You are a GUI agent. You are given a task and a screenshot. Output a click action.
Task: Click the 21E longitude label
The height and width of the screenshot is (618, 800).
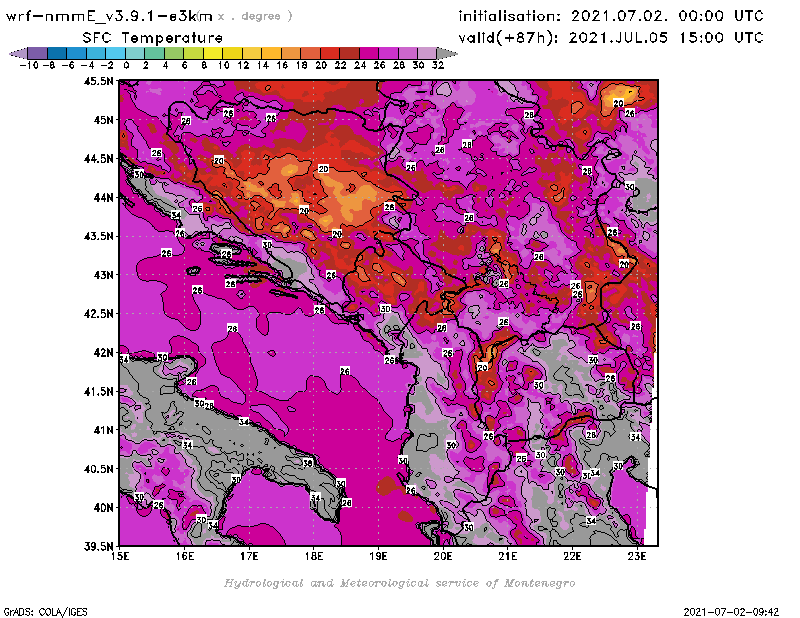[508, 556]
